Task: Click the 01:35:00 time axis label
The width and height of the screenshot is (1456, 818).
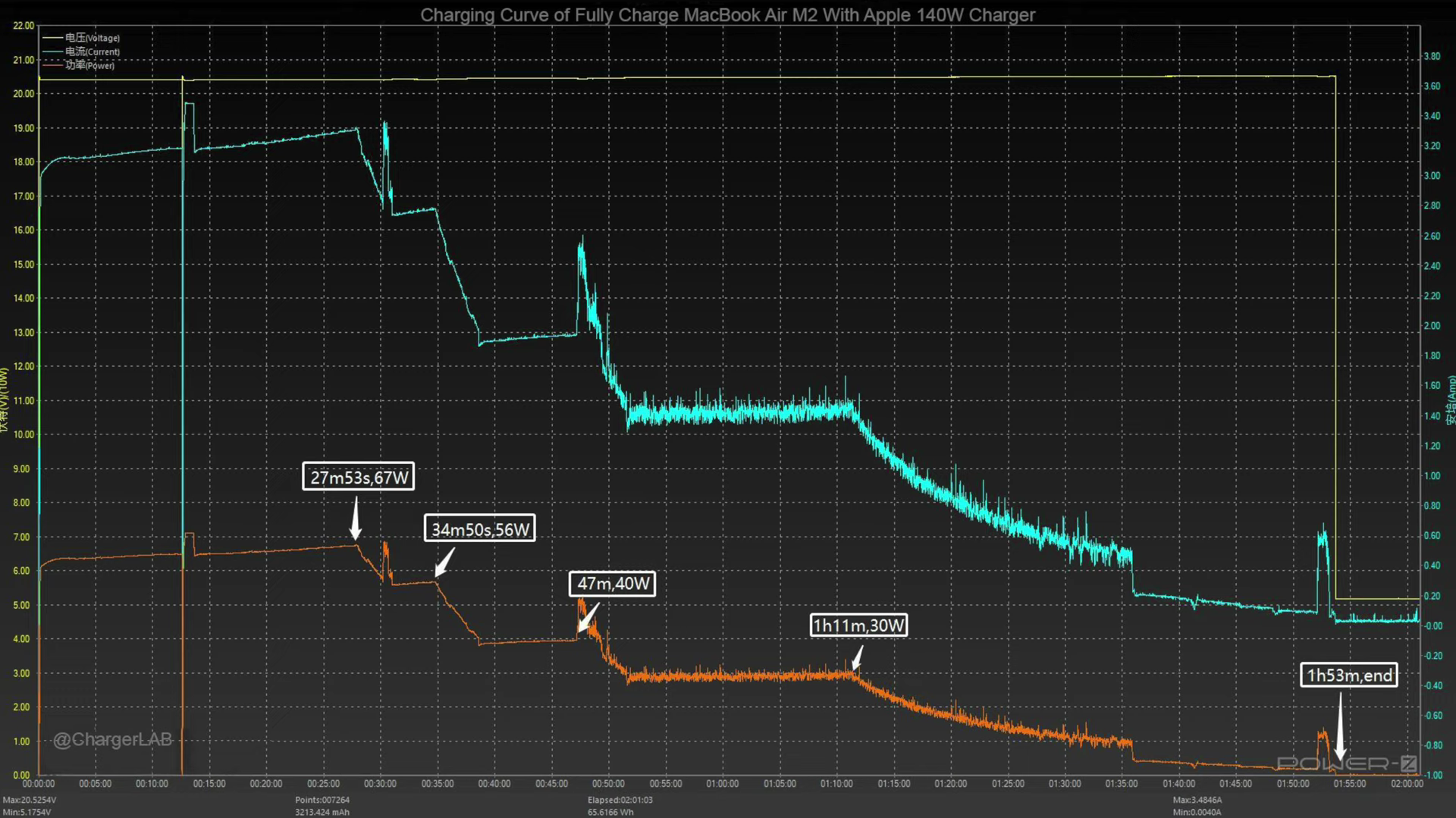Action: pos(1122,784)
